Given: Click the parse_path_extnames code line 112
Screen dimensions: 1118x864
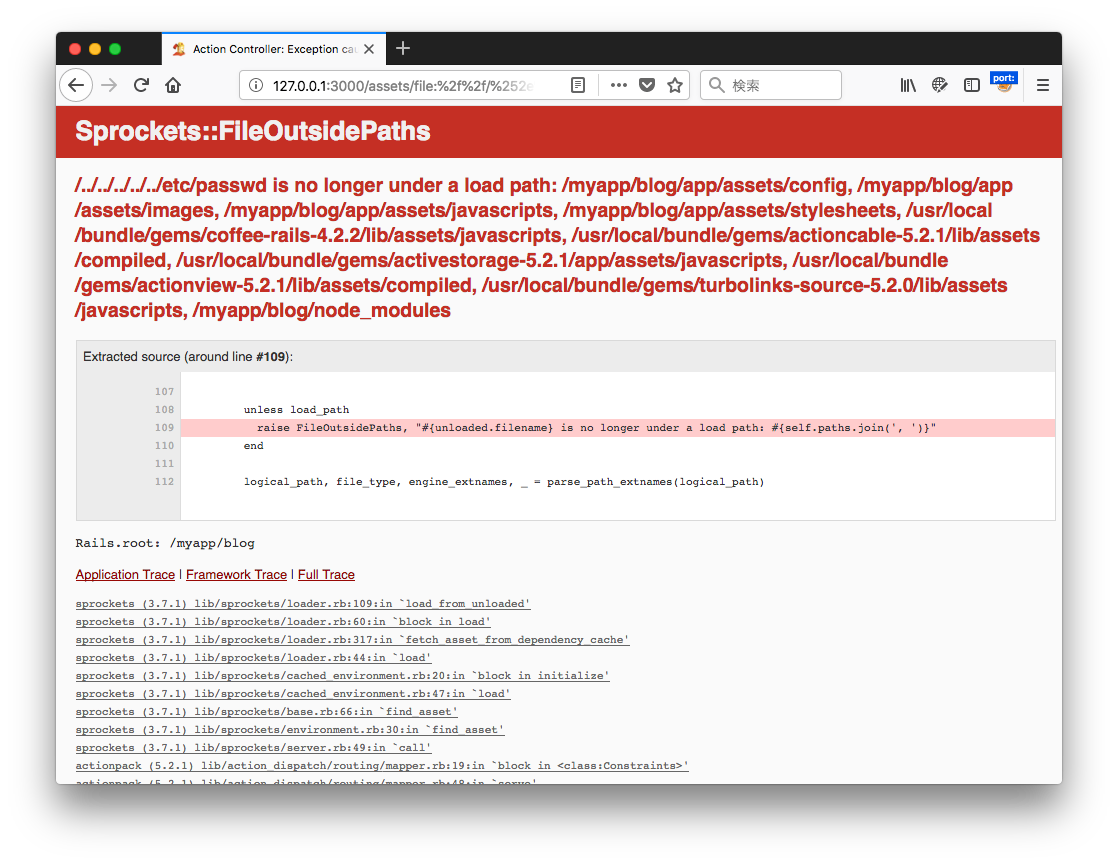Looking at the screenshot, I should tap(504, 482).
